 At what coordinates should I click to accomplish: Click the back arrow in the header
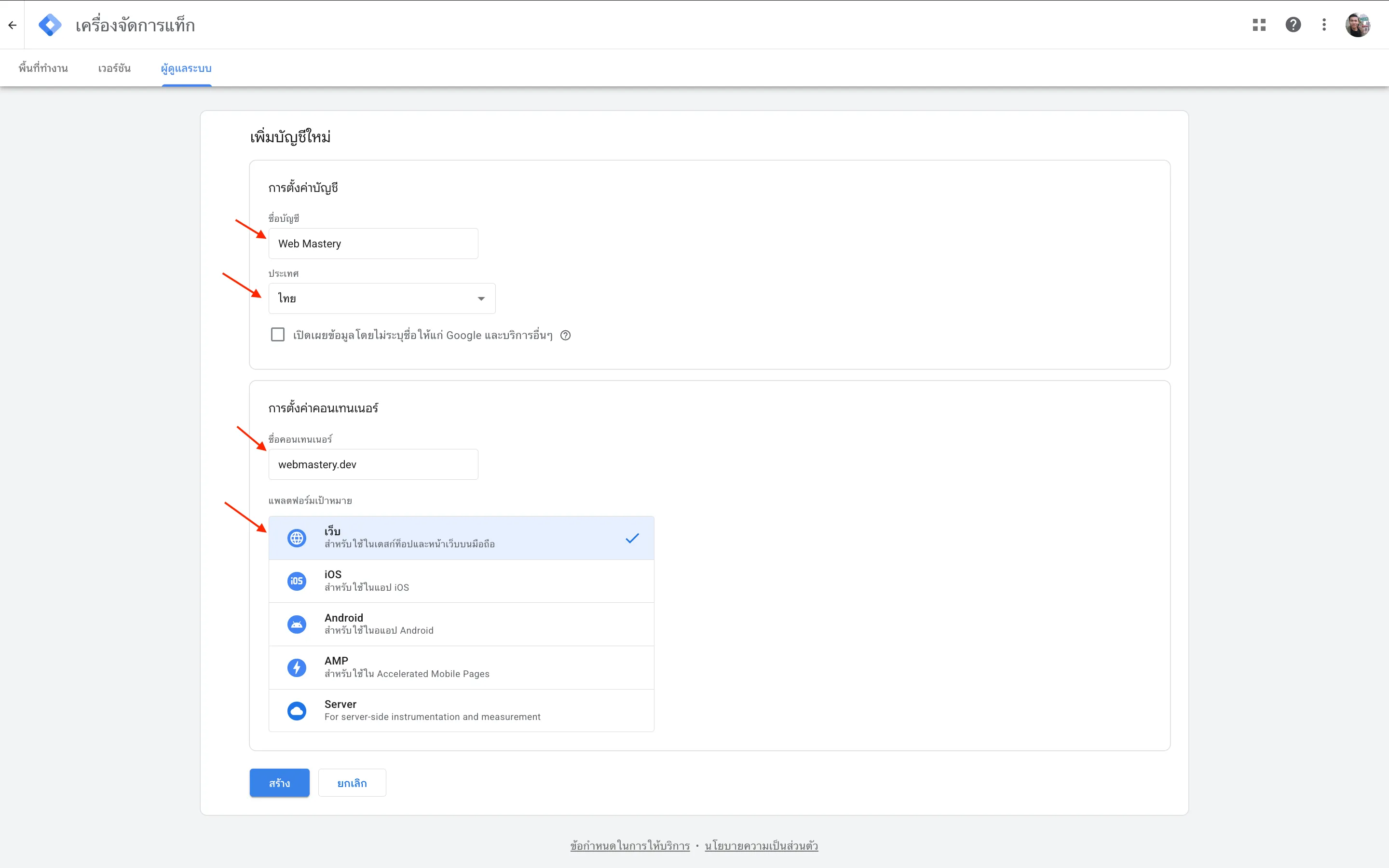click(x=13, y=25)
